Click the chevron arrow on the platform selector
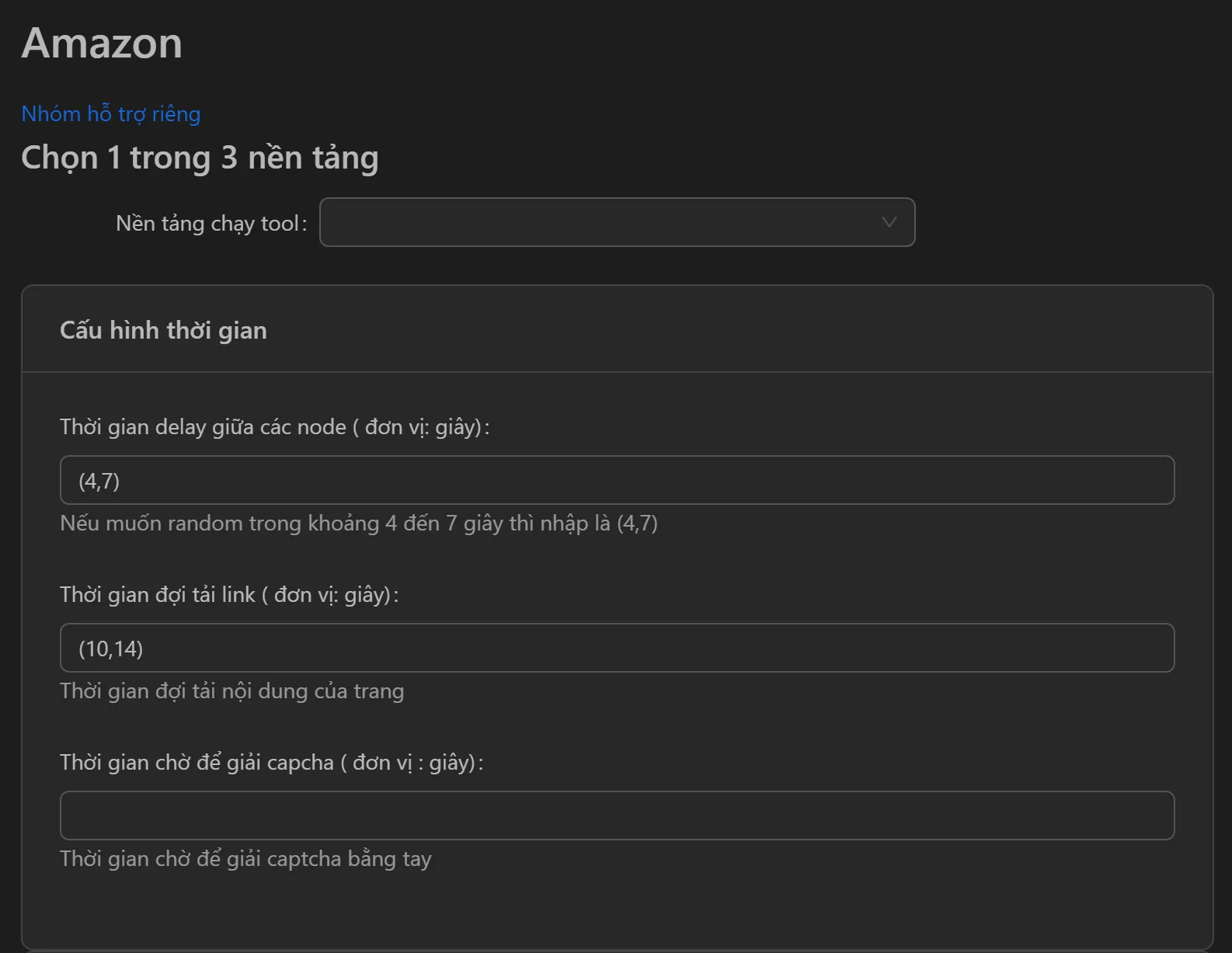Image resolution: width=1232 pixels, height=953 pixels. (889, 223)
